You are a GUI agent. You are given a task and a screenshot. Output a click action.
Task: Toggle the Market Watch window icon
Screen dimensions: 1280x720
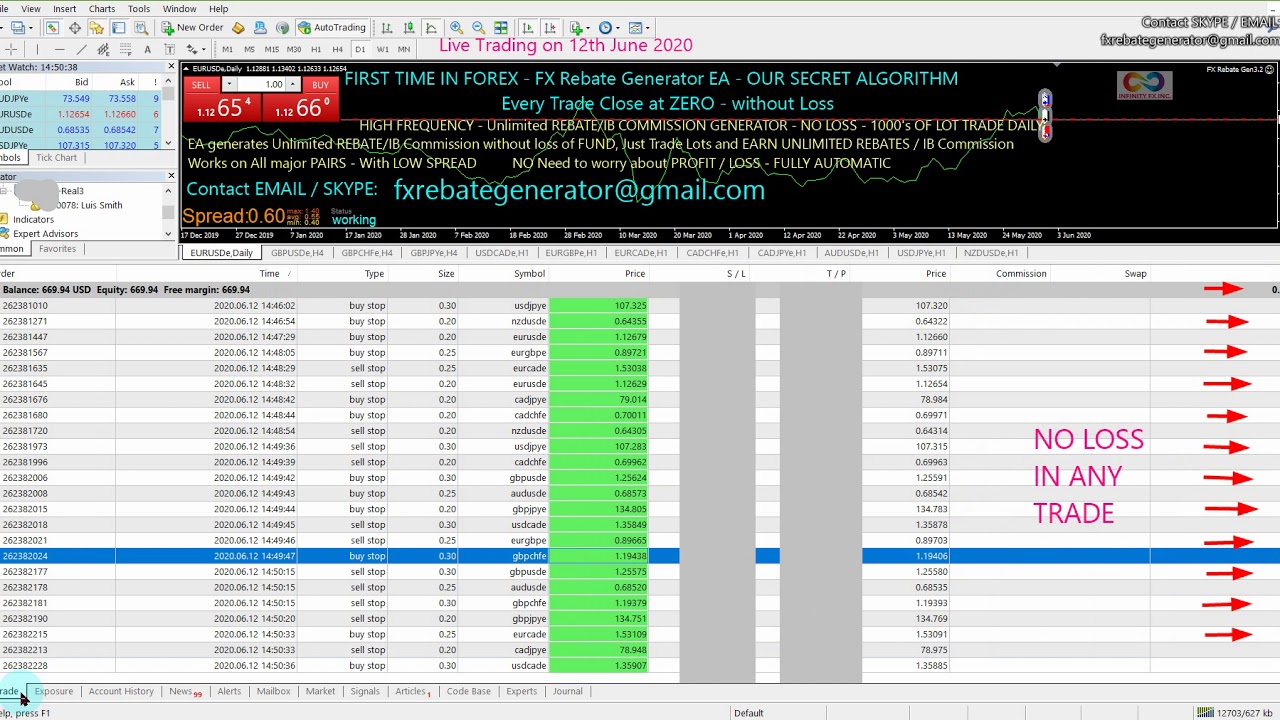52,27
